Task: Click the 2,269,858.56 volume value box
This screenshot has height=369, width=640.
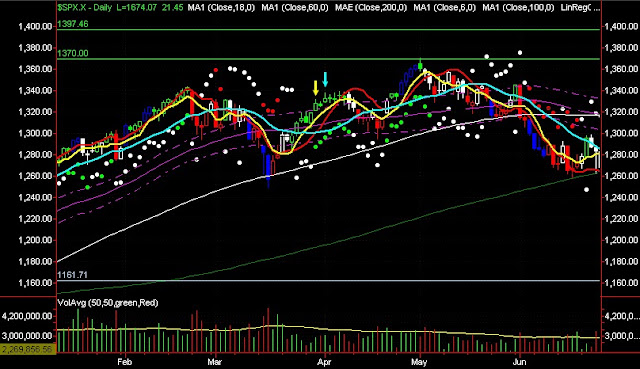Action: click(27, 349)
